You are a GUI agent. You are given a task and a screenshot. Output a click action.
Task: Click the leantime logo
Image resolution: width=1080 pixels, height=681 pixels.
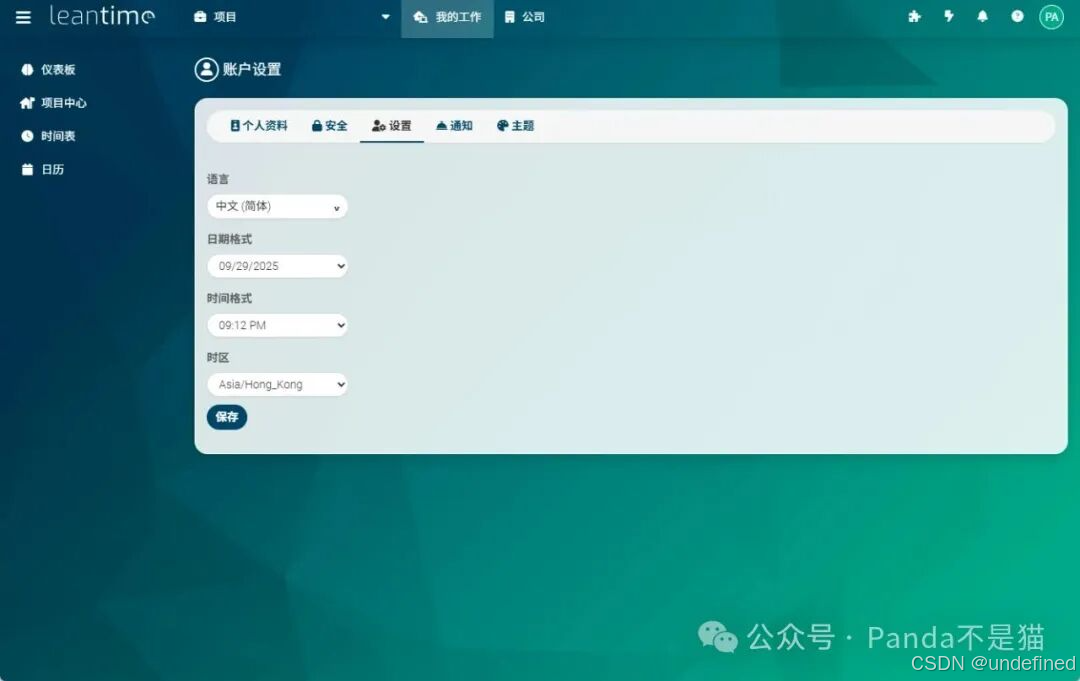102,16
